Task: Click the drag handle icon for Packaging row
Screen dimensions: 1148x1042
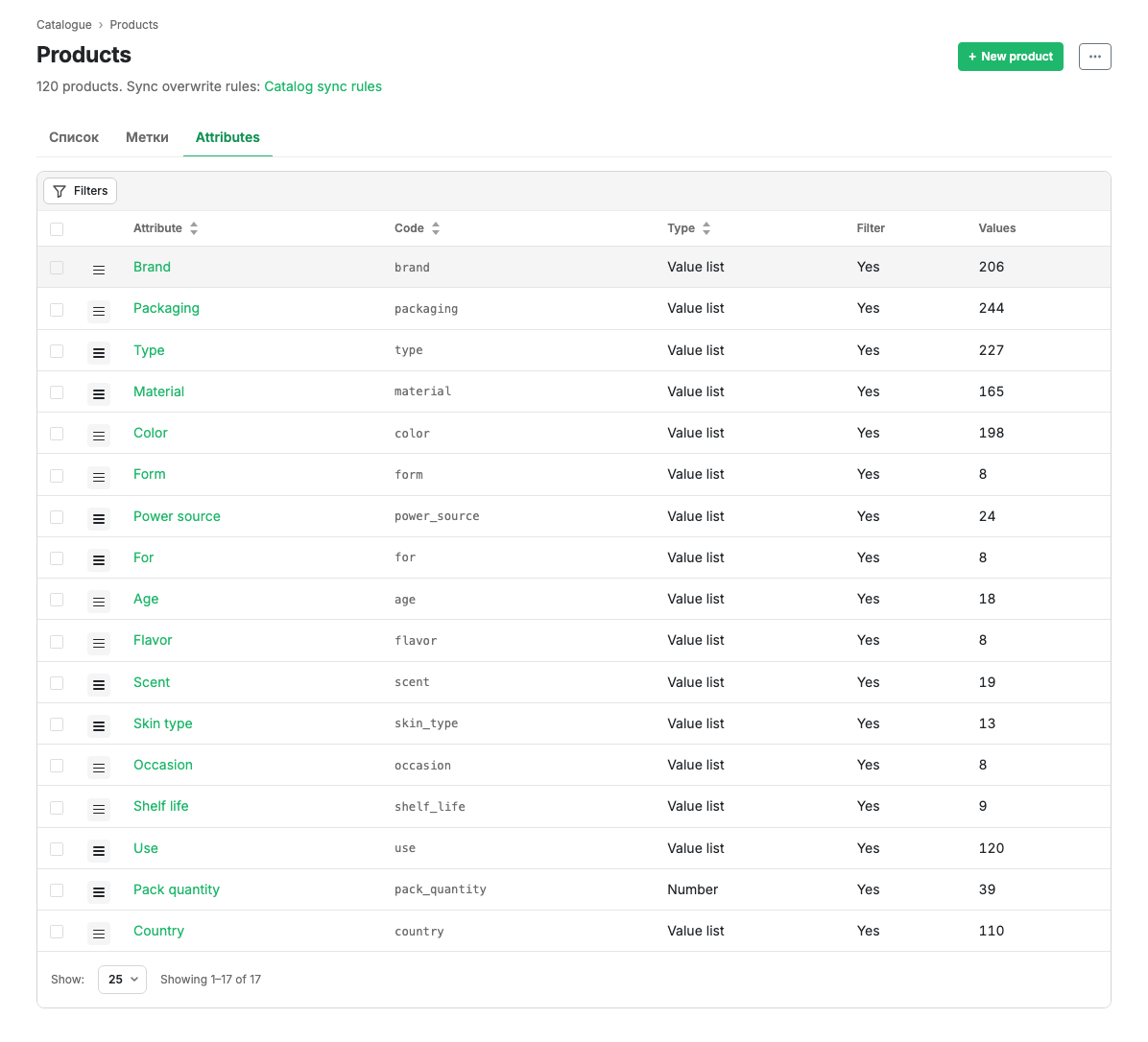Action: click(x=99, y=311)
